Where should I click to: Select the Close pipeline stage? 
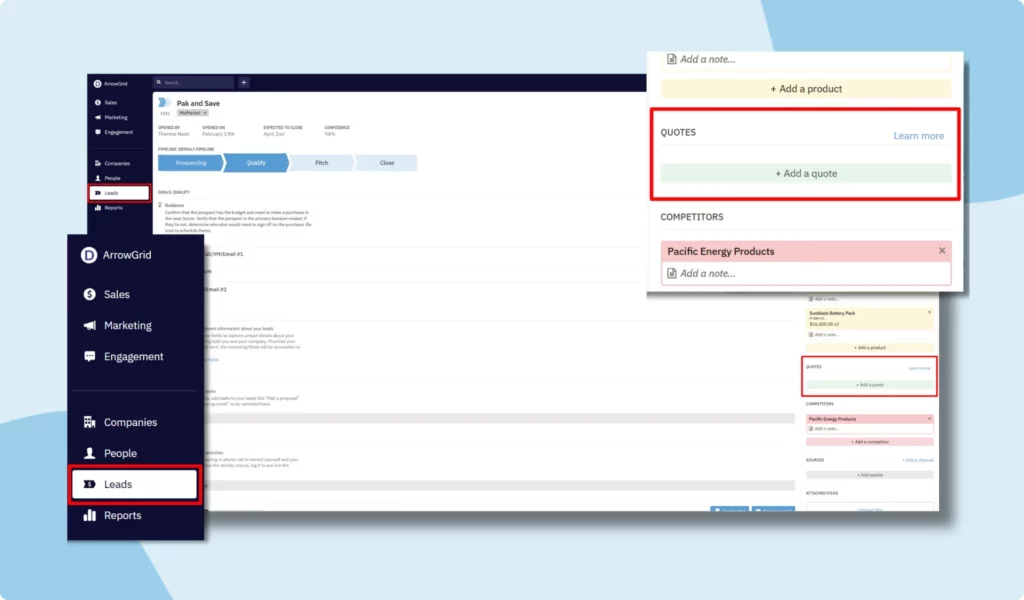[x=386, y=162]
